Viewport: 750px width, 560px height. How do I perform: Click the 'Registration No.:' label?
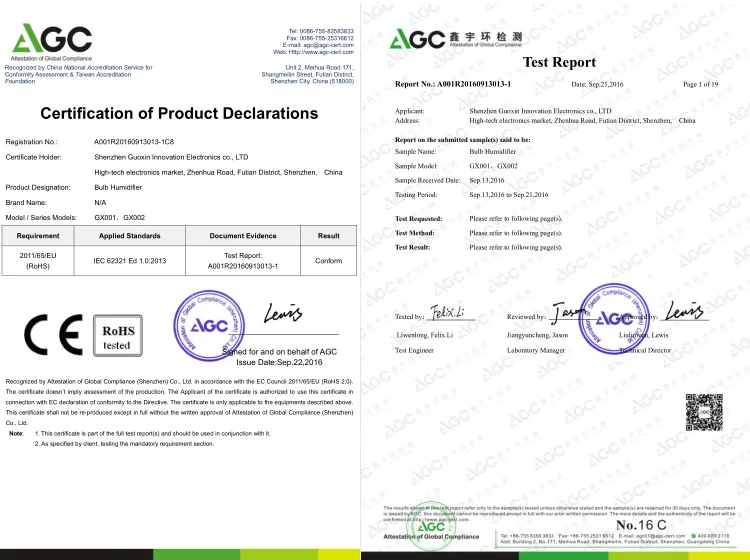[31, 142]
